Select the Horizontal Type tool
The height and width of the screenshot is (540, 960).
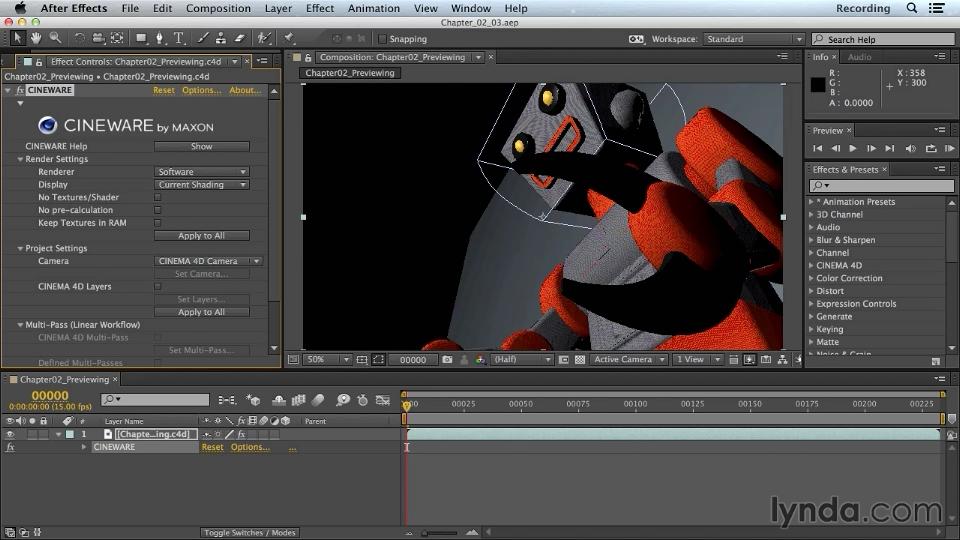(x=179, y=38)
